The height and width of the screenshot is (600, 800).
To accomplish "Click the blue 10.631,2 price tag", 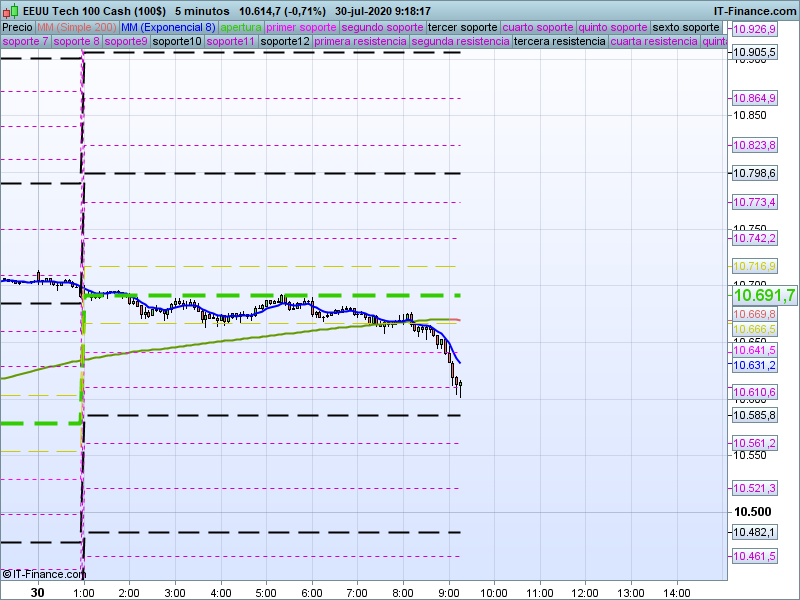I will [755, 366].
